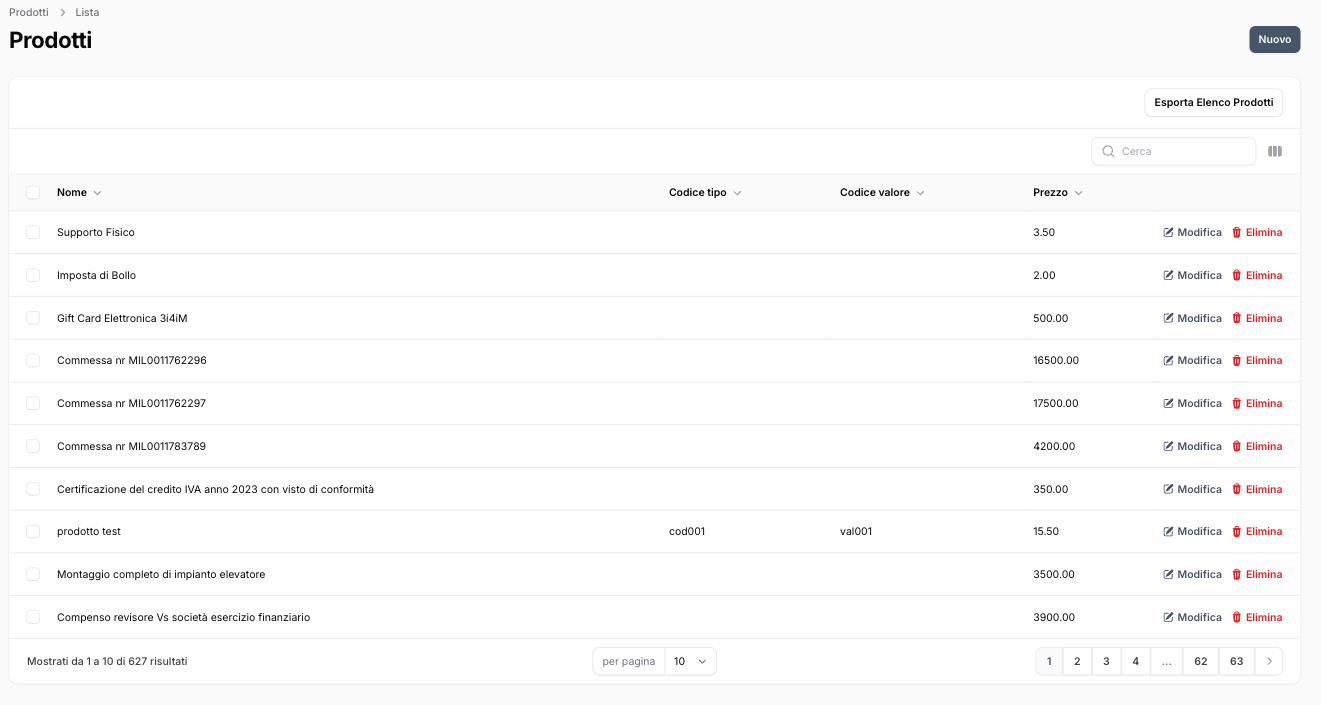The image size is (1321, 705).
Task: Click trash icon for Compenso revisore row
Action: (1237, 618)
